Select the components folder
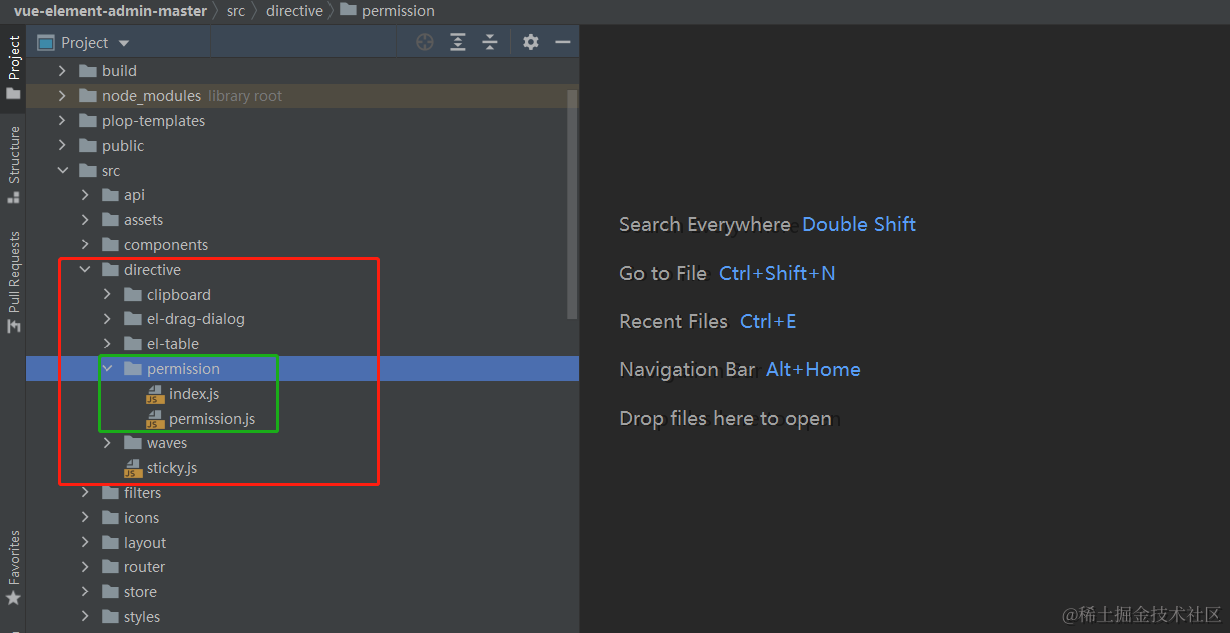Viewport: 1230px width, 633px height. (x=166, y=245)
